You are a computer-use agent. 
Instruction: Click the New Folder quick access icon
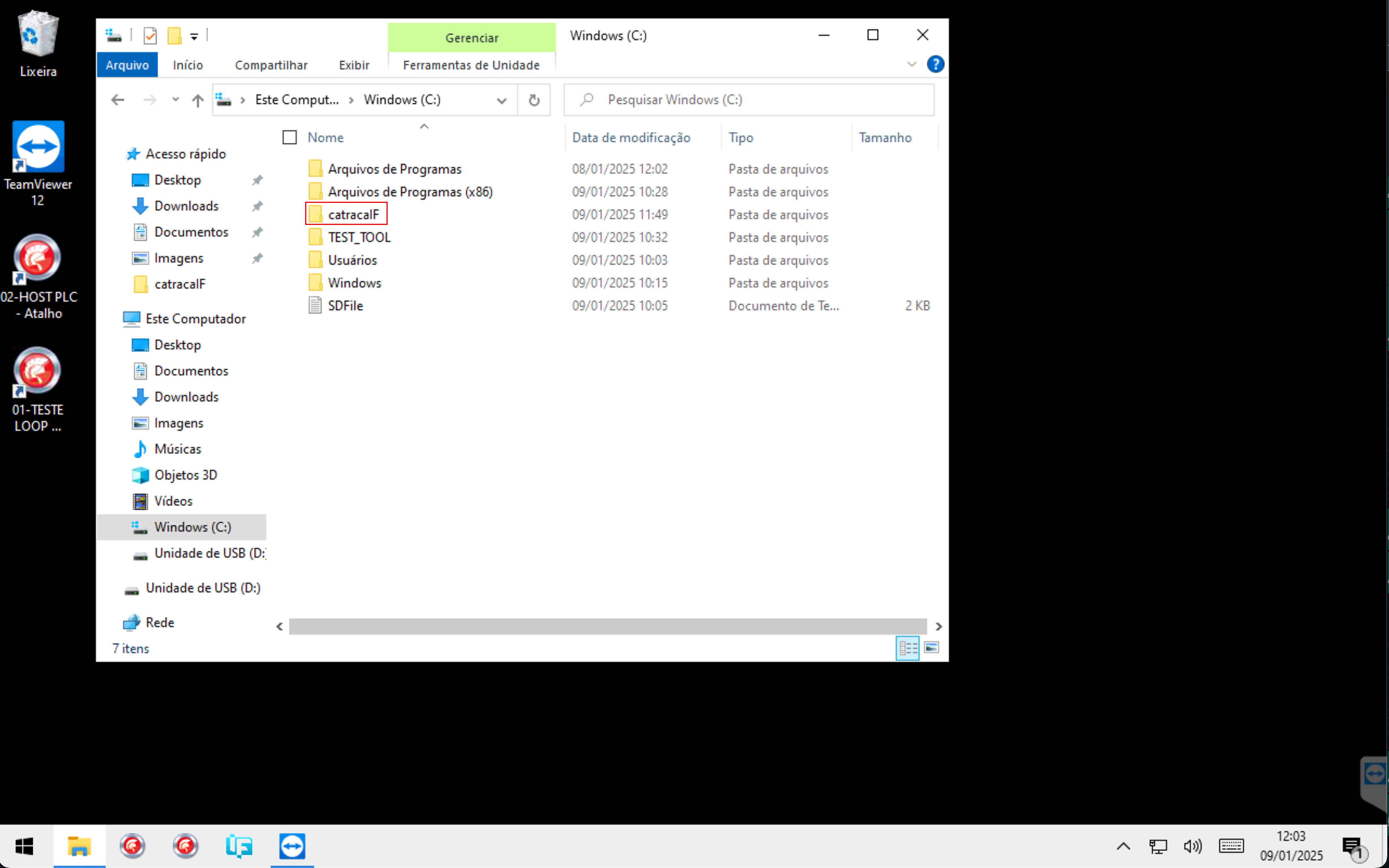coord(174,36)
